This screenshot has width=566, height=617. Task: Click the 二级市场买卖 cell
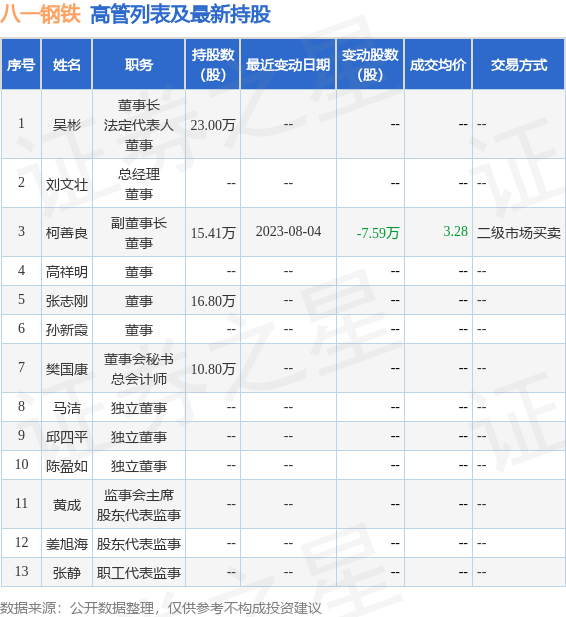(519, 233)
